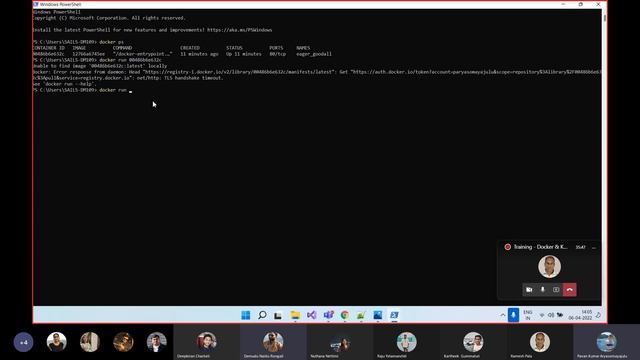Click the 'See docker run --help' line
Screen dimensions: 640x360
pyautogui.click(x=65, y=84)
